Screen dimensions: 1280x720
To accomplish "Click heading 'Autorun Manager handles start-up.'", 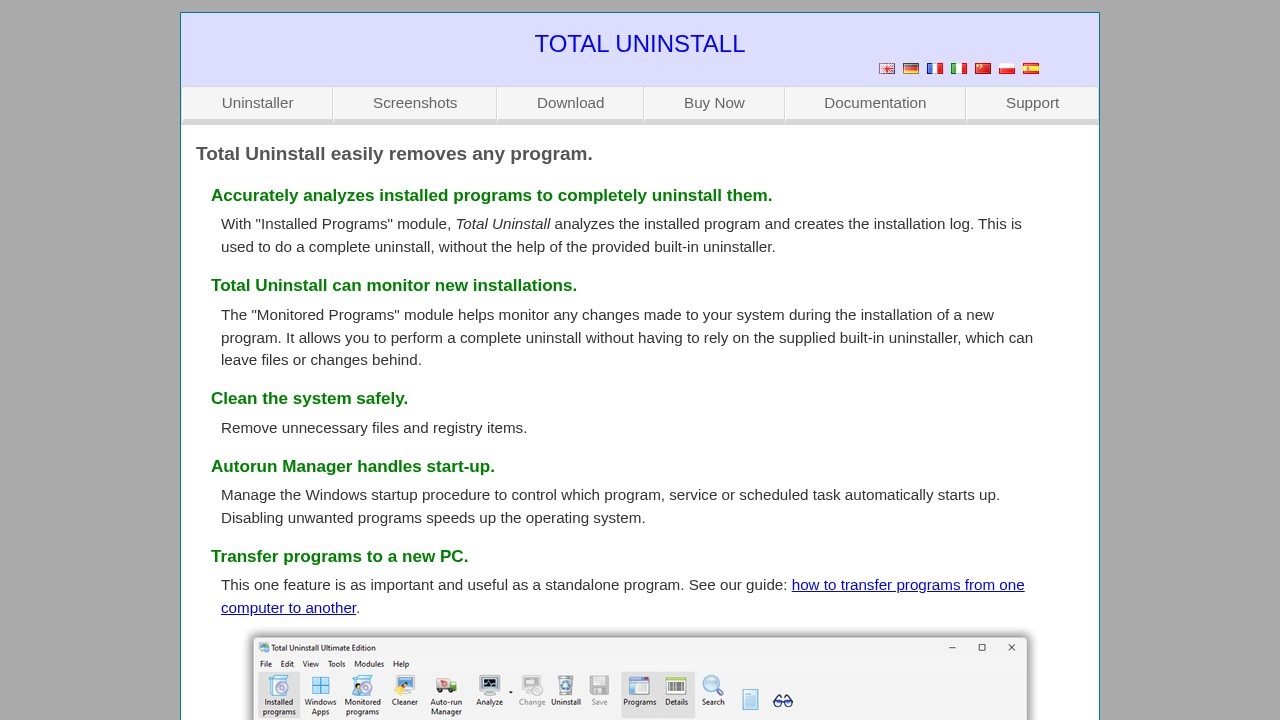I will (353, 467).
